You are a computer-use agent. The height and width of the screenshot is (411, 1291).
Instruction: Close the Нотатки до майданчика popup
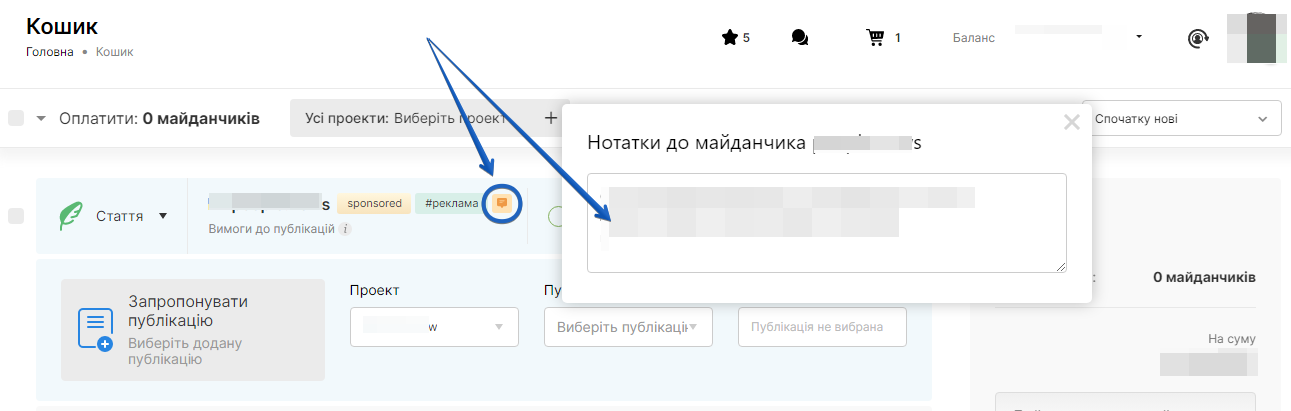tap(1071, 123)
